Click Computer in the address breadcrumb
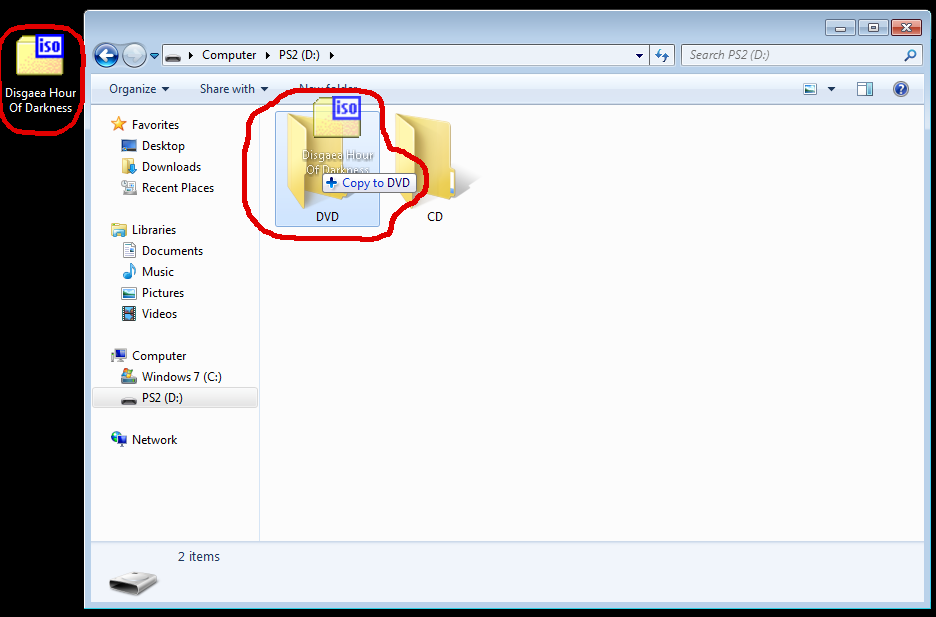 [229, 55]
